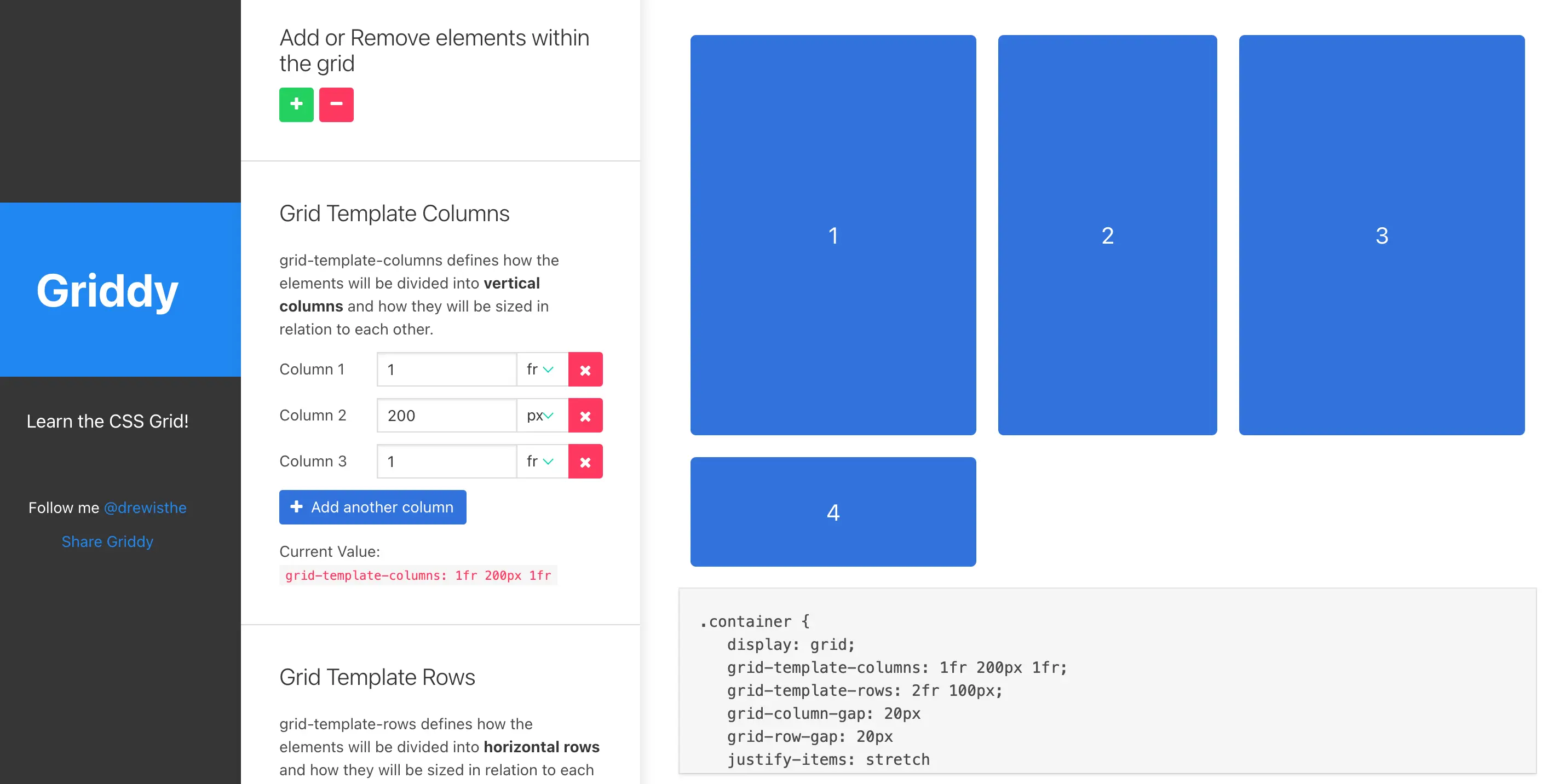Viewport: 1542px width, 784px height.
Task: Click Add another column button
Action: coord(372,508)
